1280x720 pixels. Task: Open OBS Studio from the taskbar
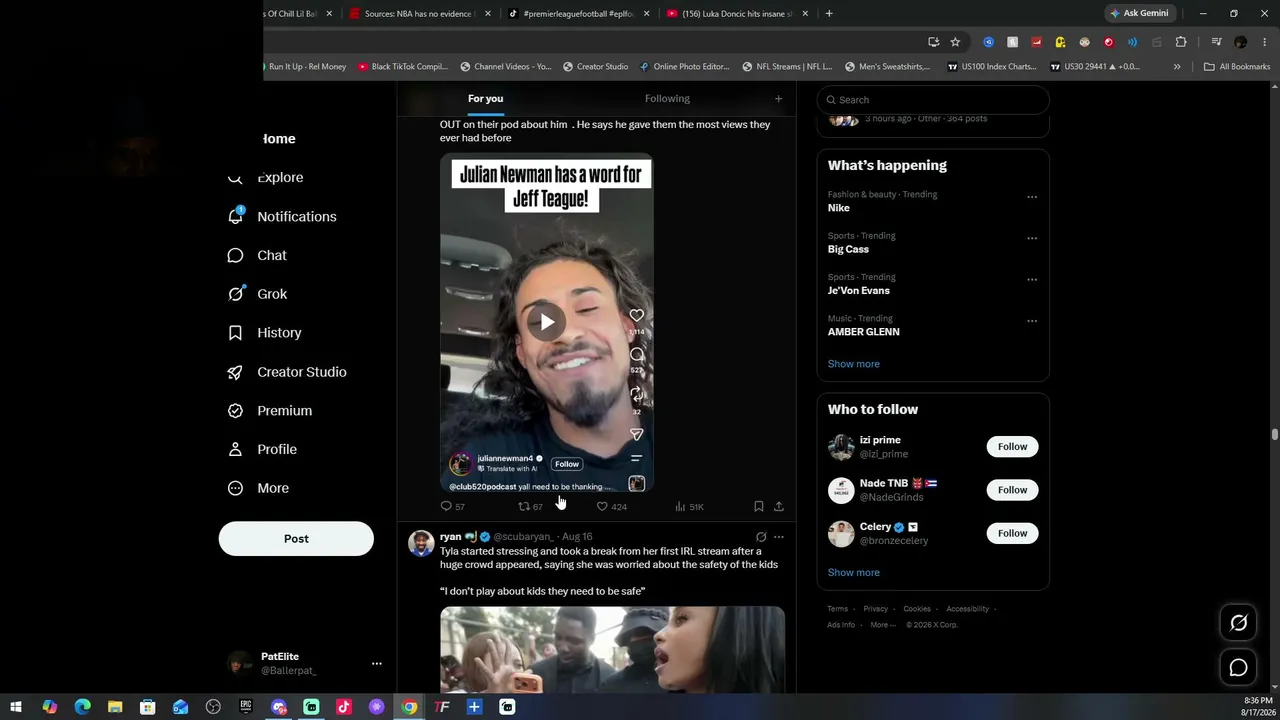tap(213, 707)
